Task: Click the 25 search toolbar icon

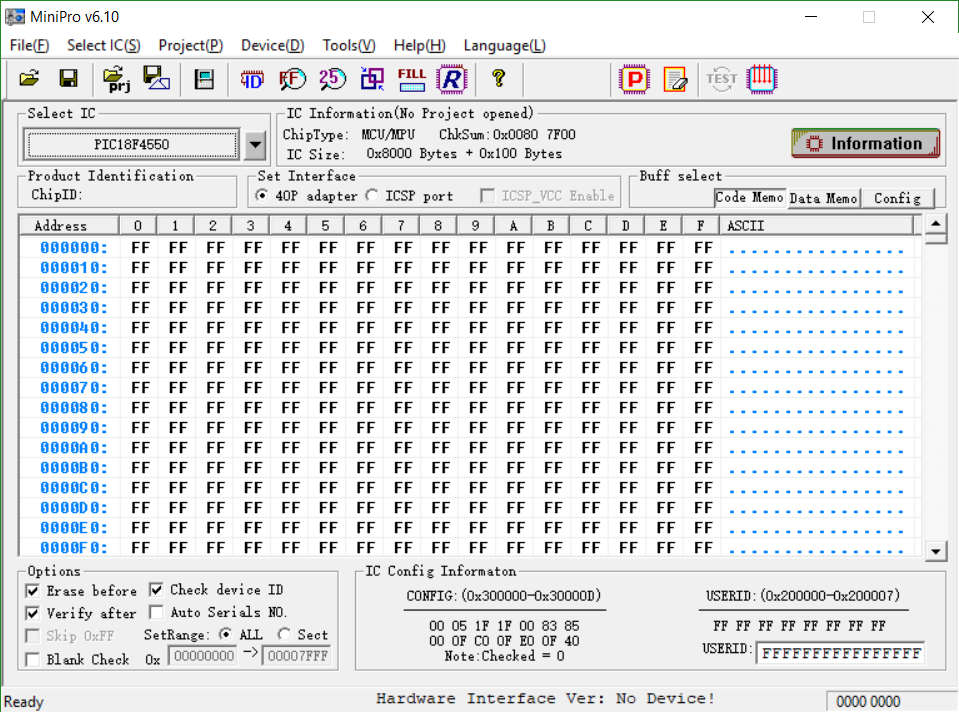Action: point(332,79)
